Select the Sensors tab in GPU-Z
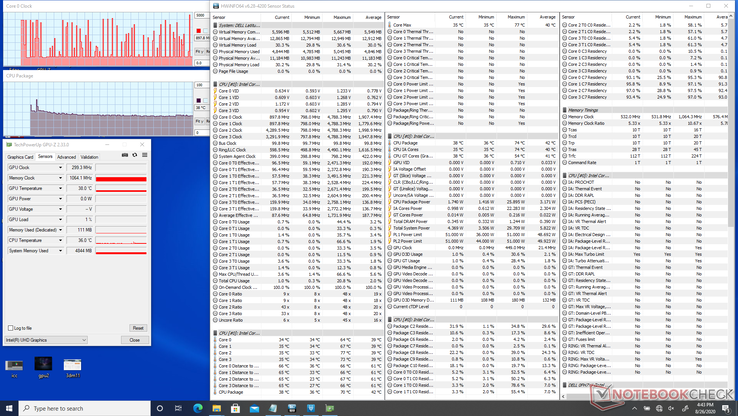738x416 pixels. click(x=45, y=157)
